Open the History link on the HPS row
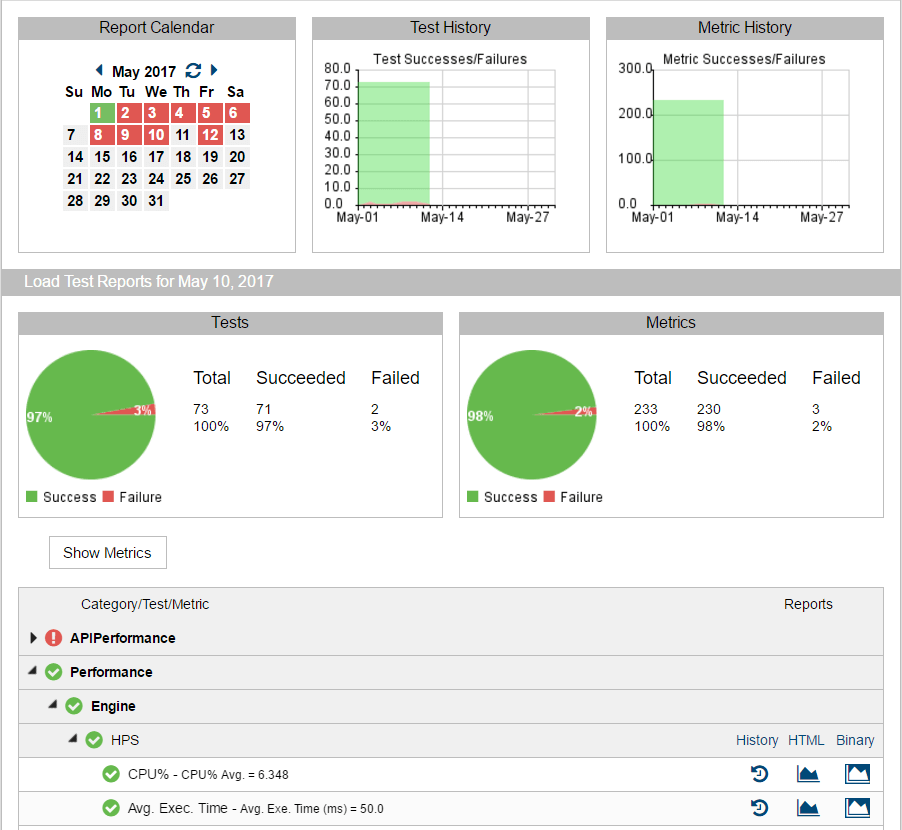902x830 pixels. click(x=757, y=740)
